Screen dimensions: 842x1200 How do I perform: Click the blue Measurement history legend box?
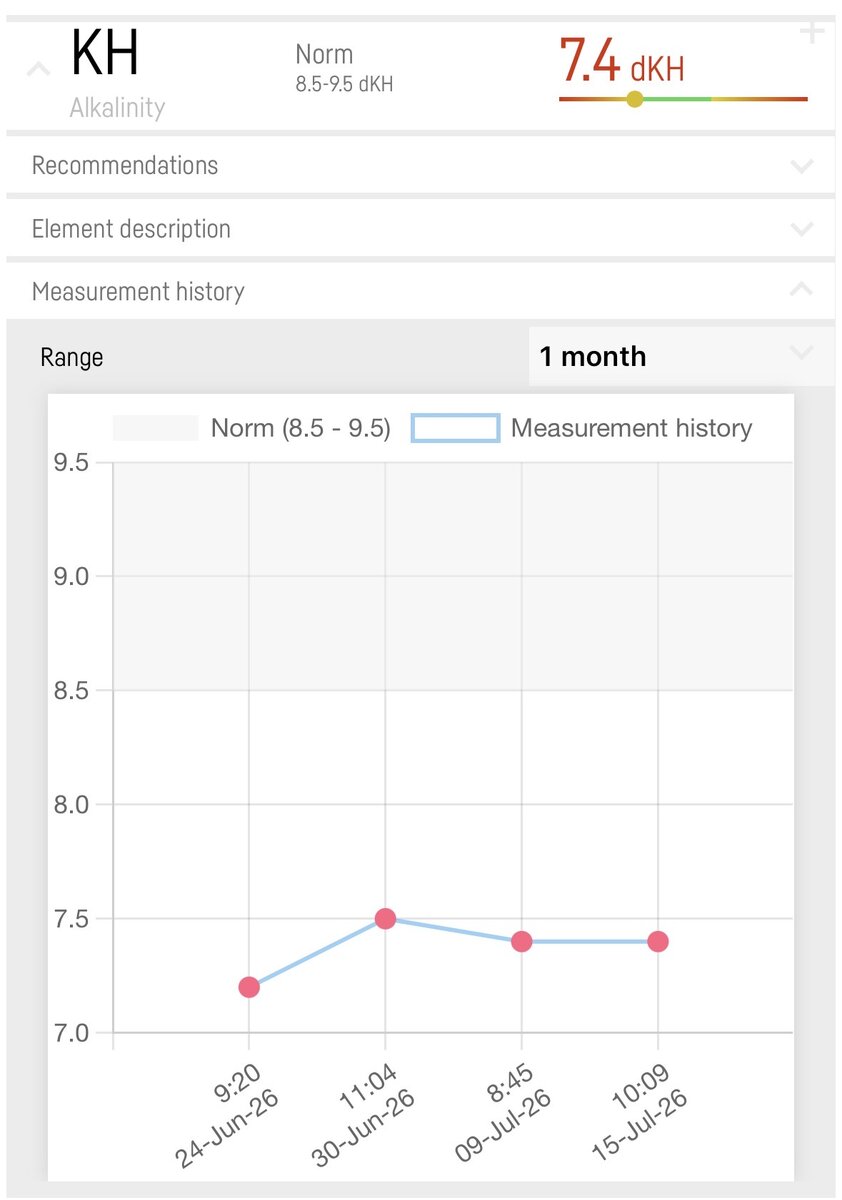(455, 428)
